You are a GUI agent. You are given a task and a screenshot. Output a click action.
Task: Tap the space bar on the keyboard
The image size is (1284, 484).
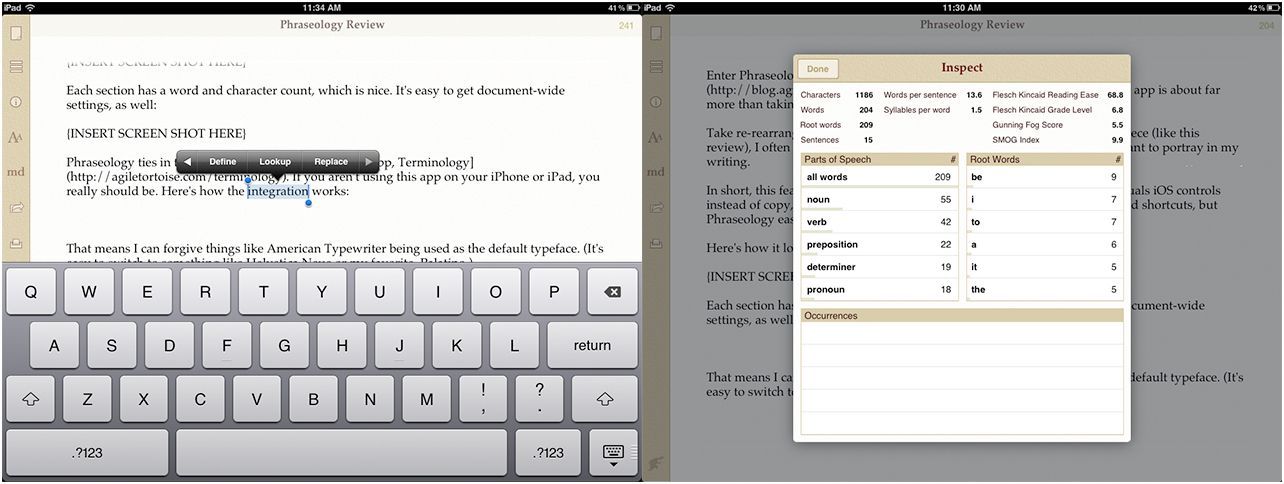pos(342,453)
